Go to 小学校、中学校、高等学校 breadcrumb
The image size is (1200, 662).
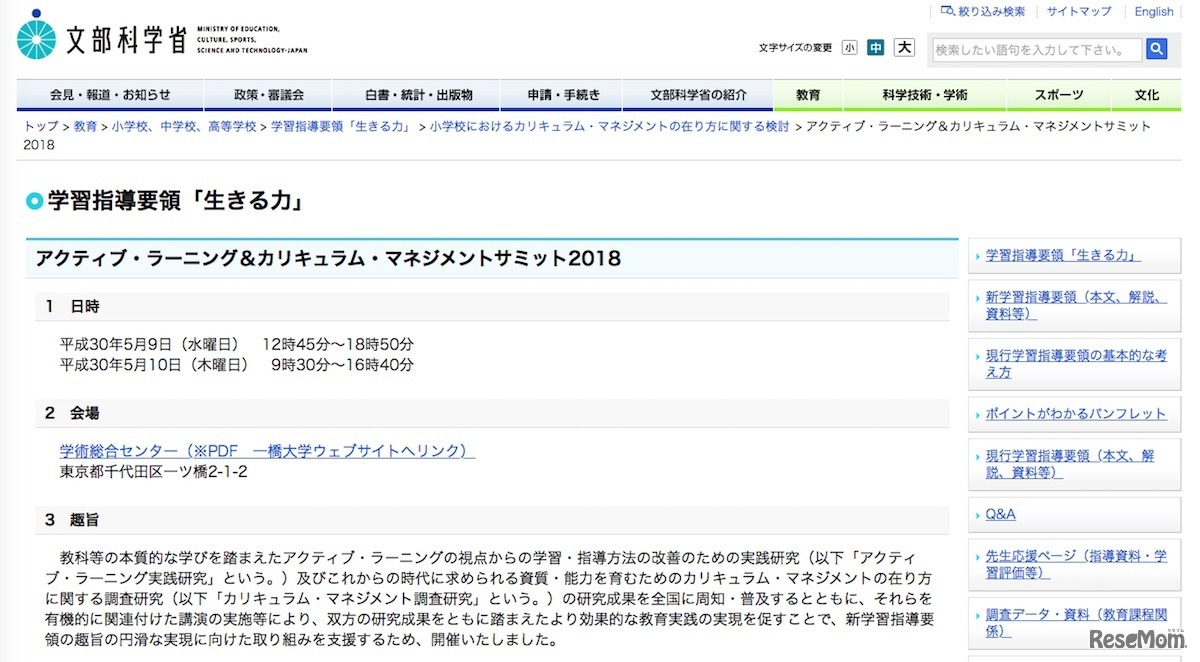[184, 127]
